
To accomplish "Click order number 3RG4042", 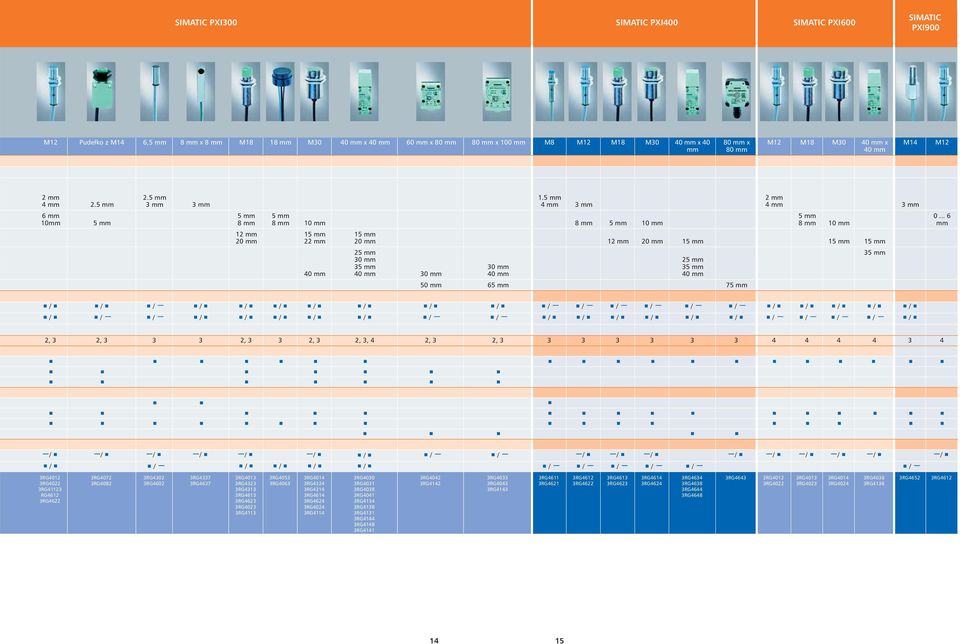I will tap(430, 477).
